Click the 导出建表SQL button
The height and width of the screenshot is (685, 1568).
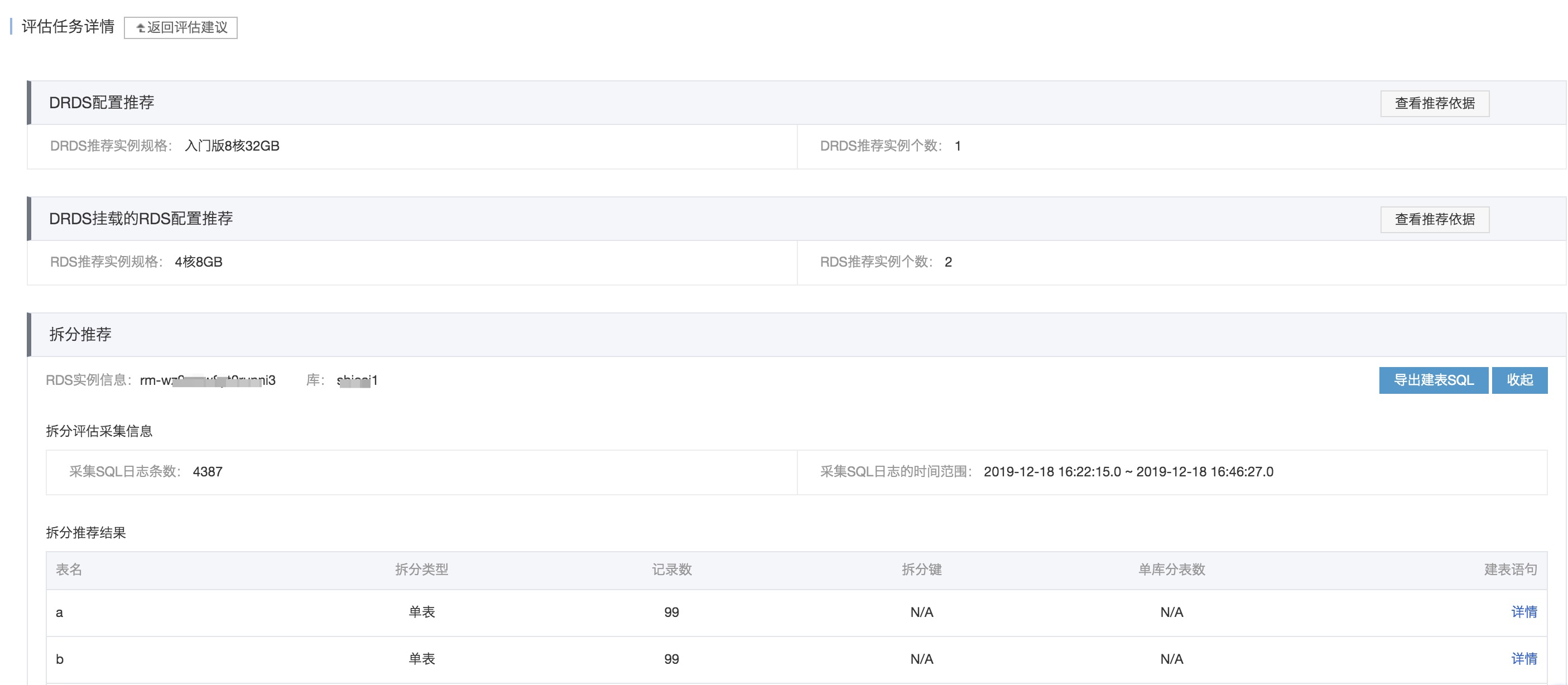1434,380
